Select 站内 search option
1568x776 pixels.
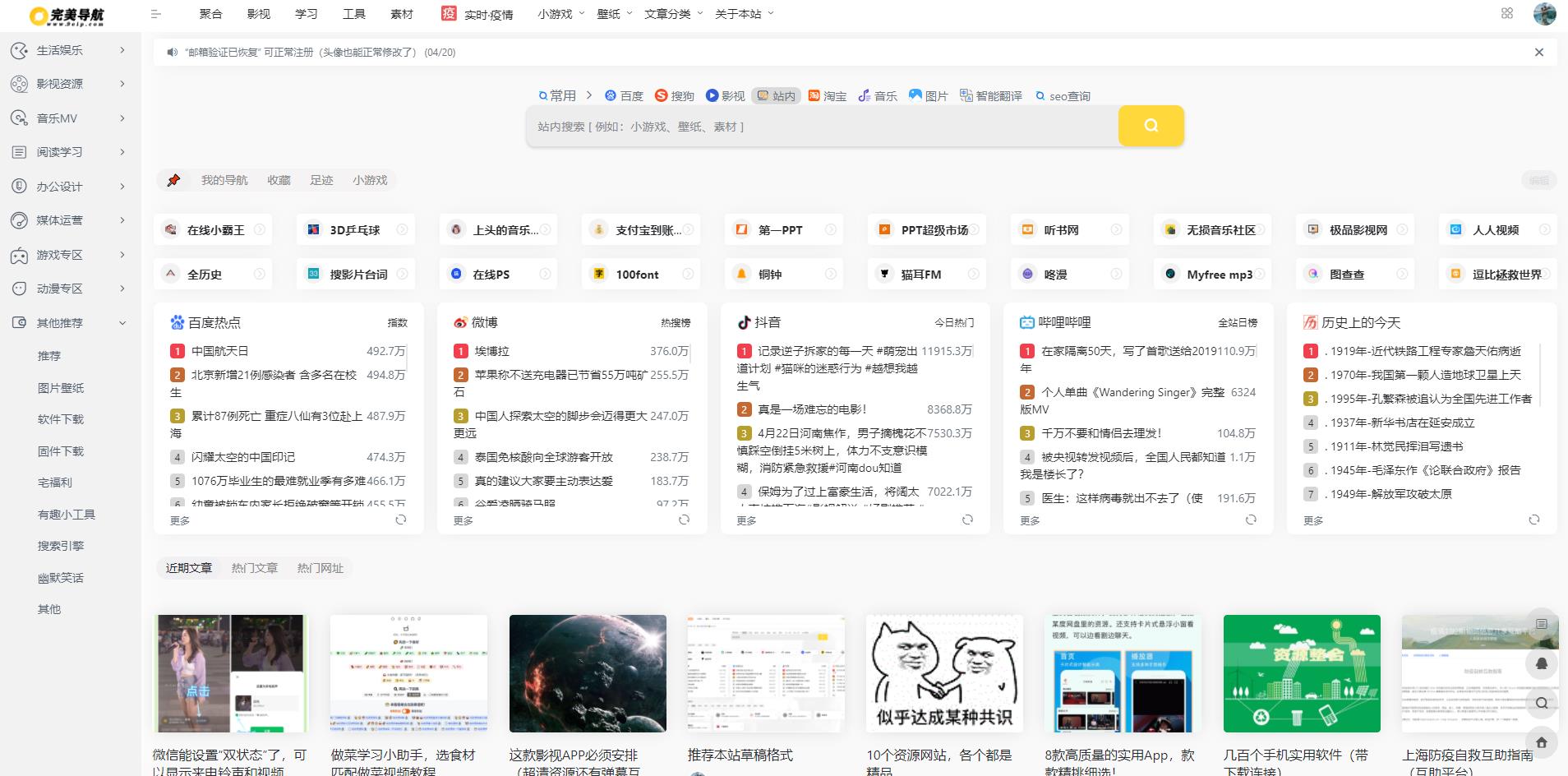click(777, 95)
